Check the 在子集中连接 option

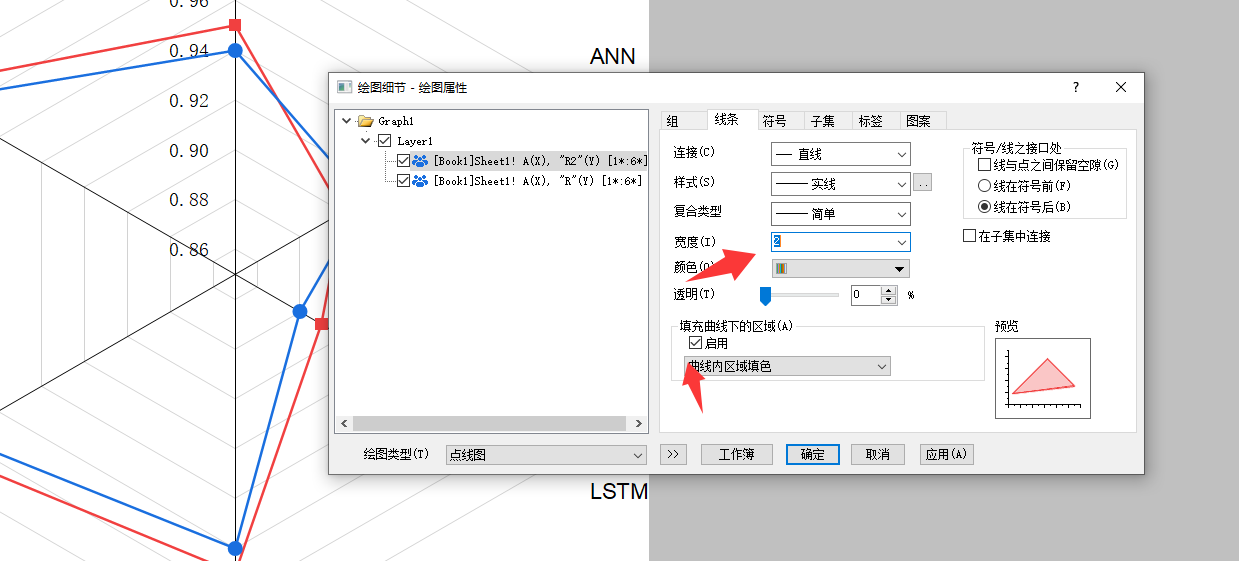(x=968, y=236)
